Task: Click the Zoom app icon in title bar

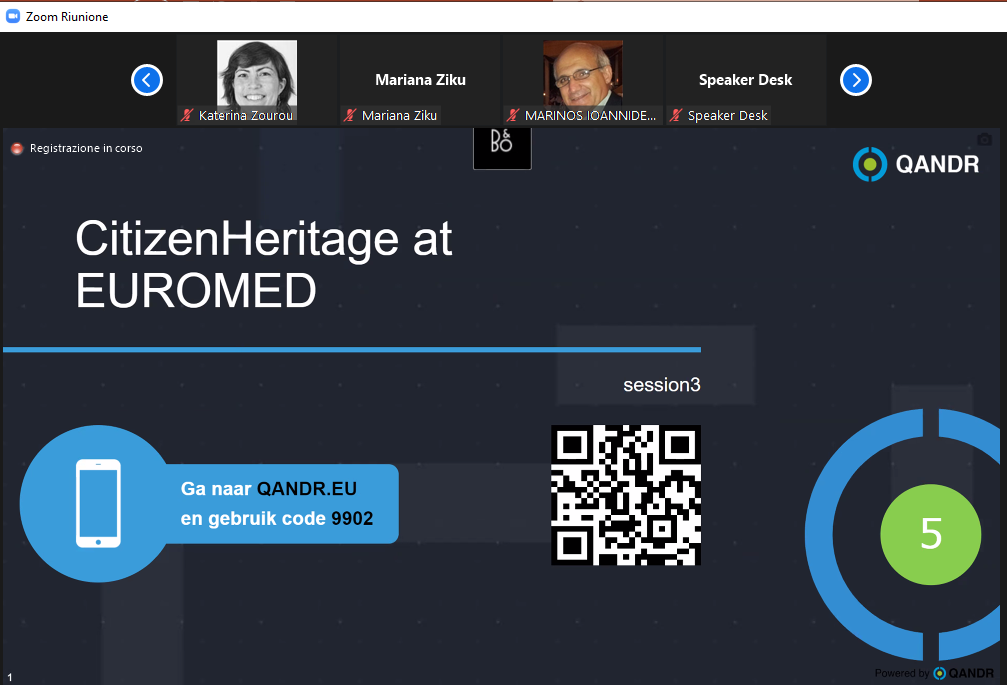Action: pos(13,17)
